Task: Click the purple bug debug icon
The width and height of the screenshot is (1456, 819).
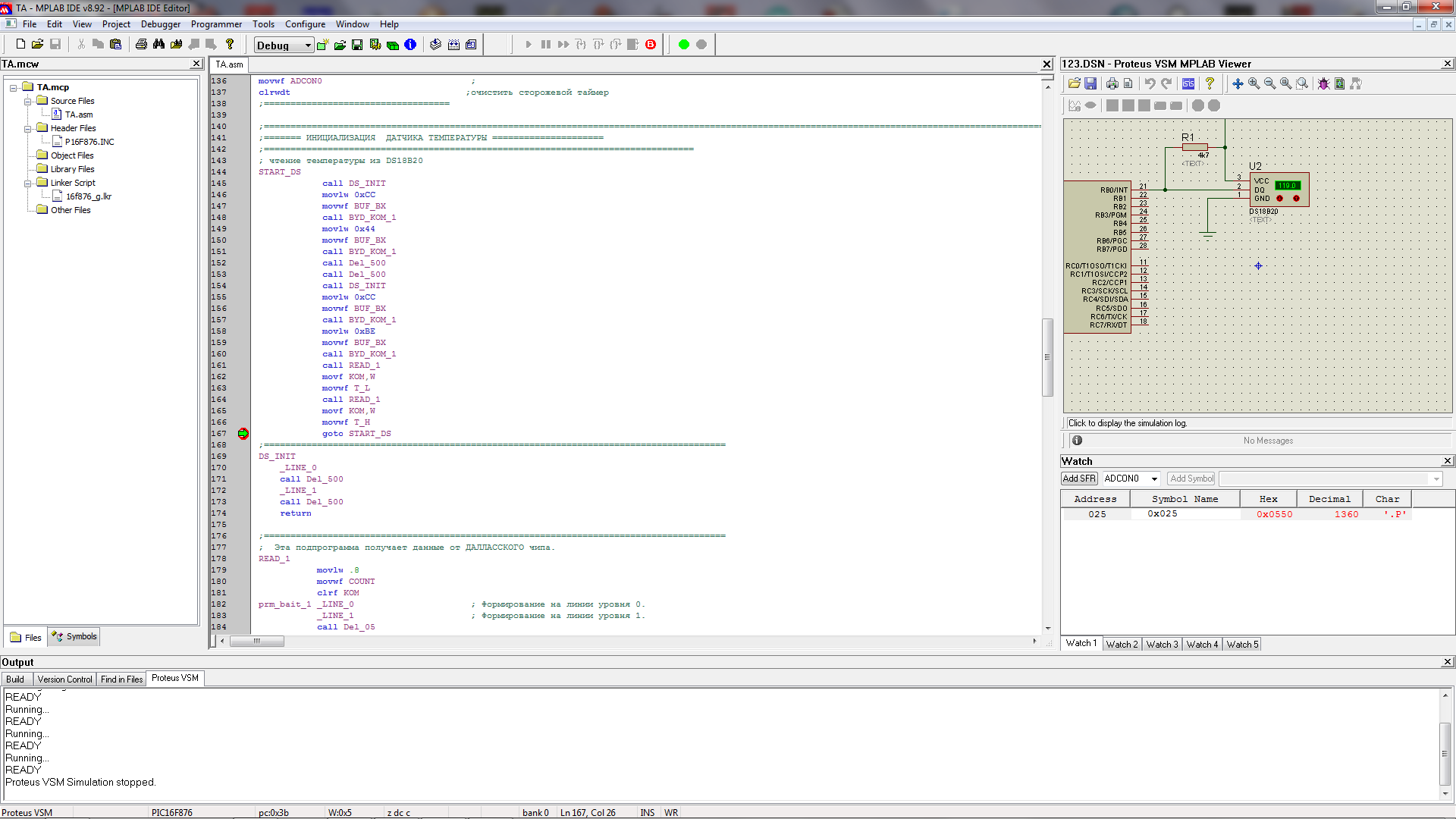Action: pos(1324,84)
